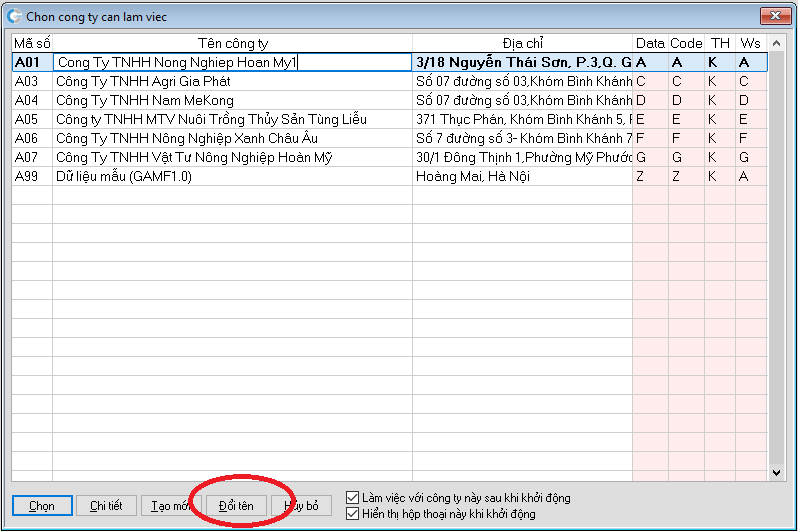Click the TH column header

720,43
